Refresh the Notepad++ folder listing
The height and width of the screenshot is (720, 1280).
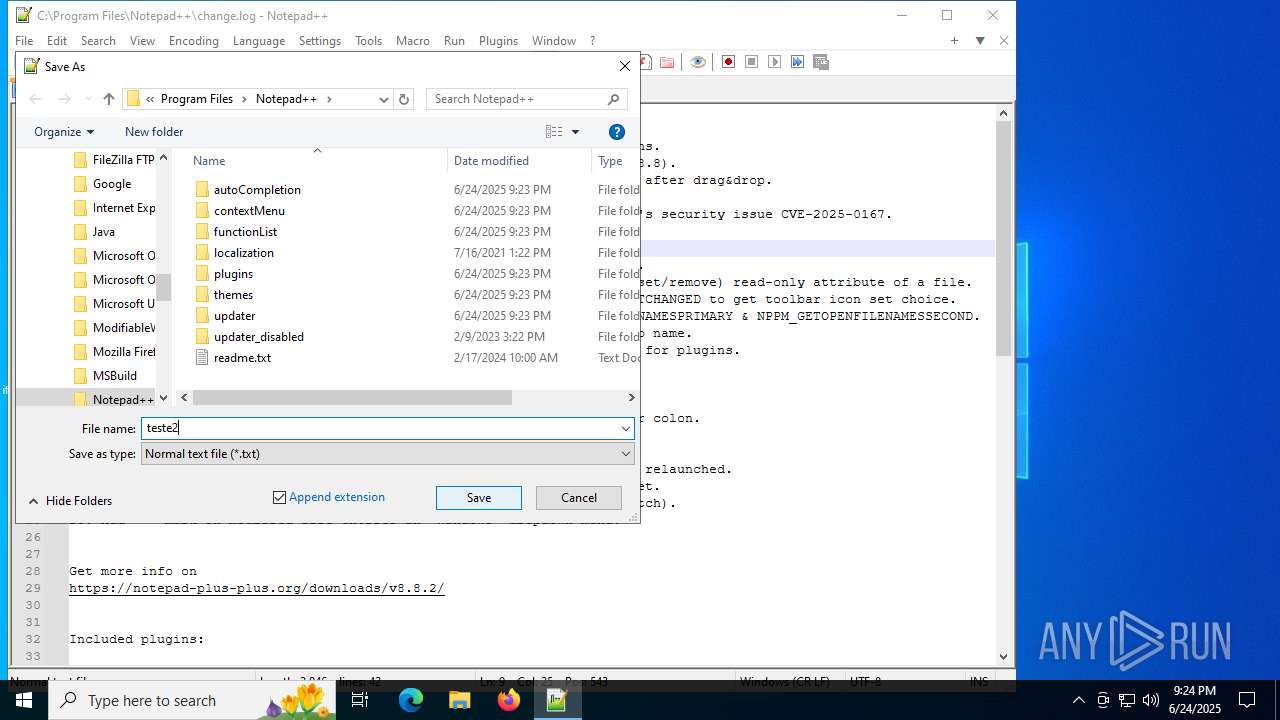coord(404,99)
